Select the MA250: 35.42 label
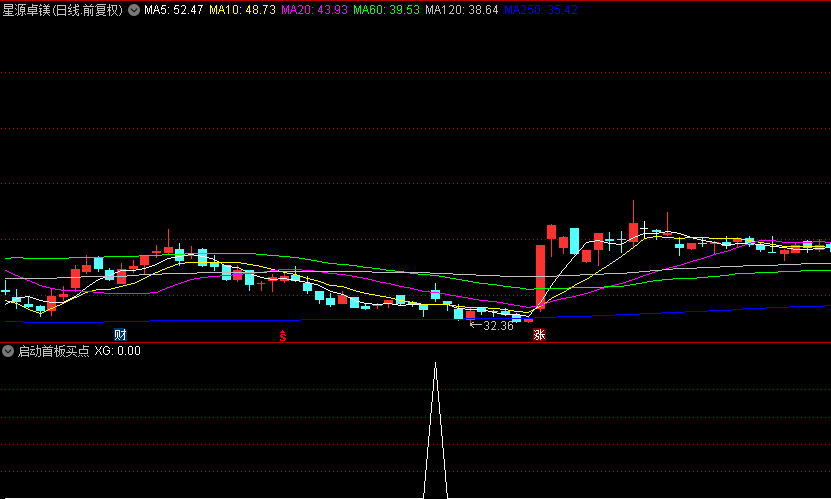 (x=541, y=10)
